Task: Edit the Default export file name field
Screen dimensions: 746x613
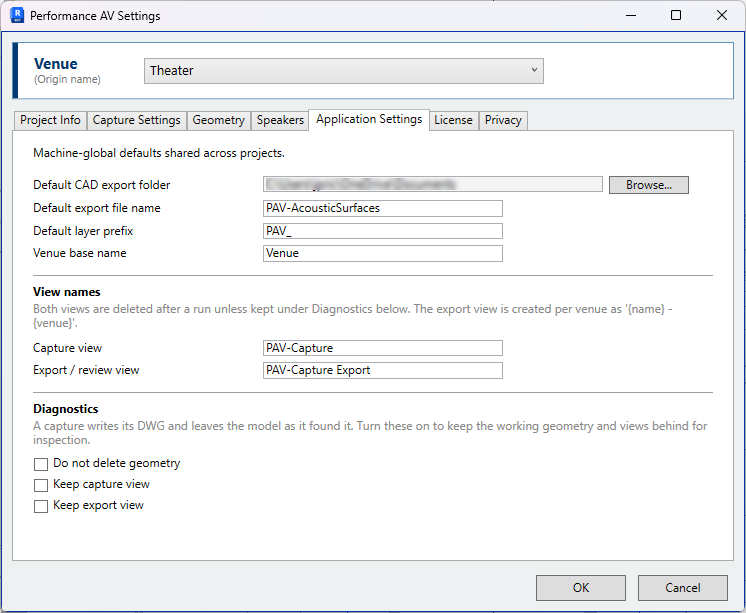Action: [383, 208]
